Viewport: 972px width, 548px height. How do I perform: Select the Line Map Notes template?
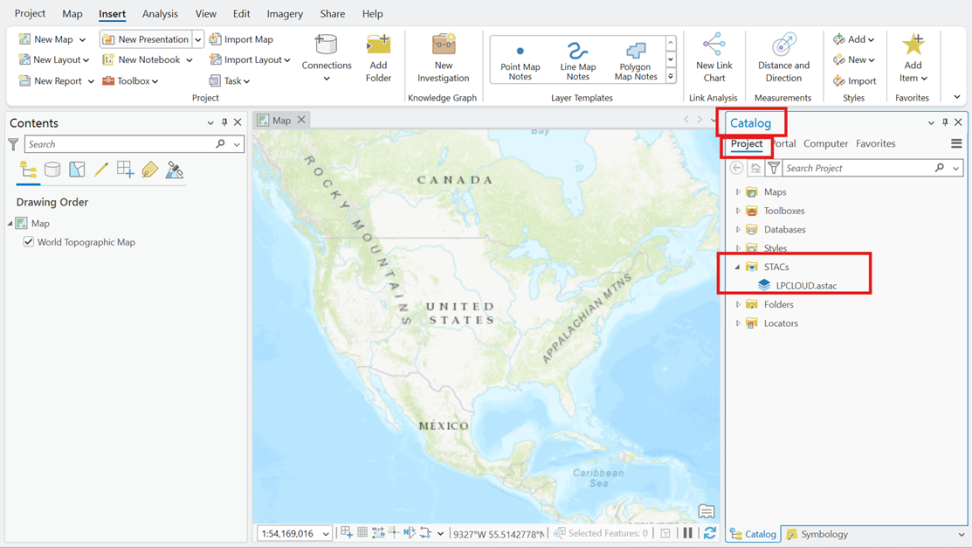coord(578,60)
